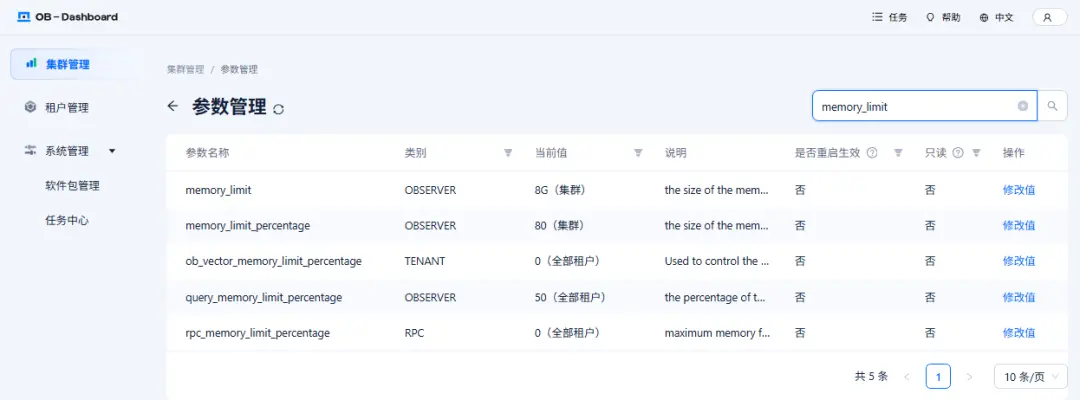Expand the 系统管理 menu arrow
Viewport: 1080px width, 400px height.
tap(112, 151)
